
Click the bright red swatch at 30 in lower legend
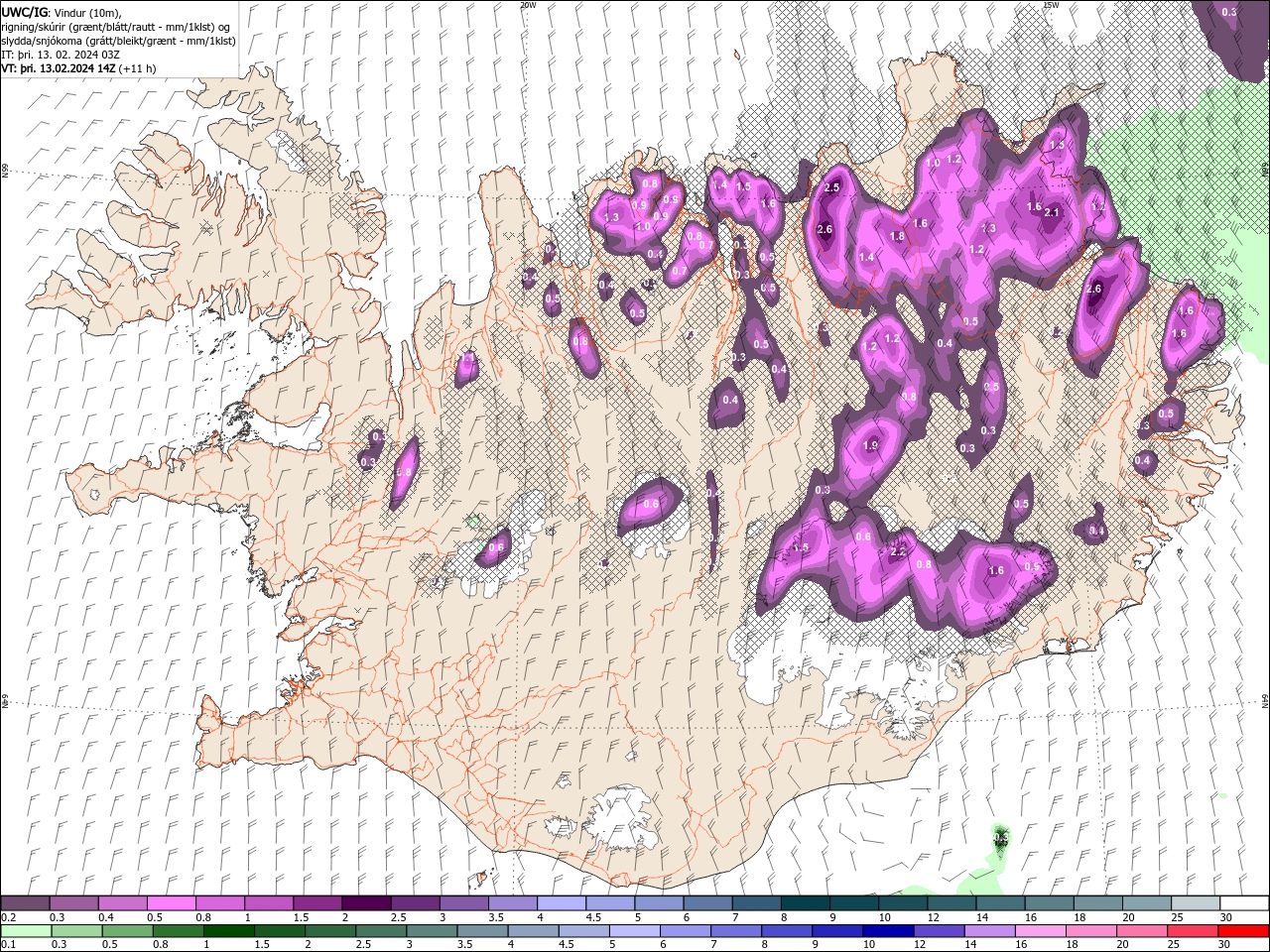pyautogui.click(x=1244, y=931)
